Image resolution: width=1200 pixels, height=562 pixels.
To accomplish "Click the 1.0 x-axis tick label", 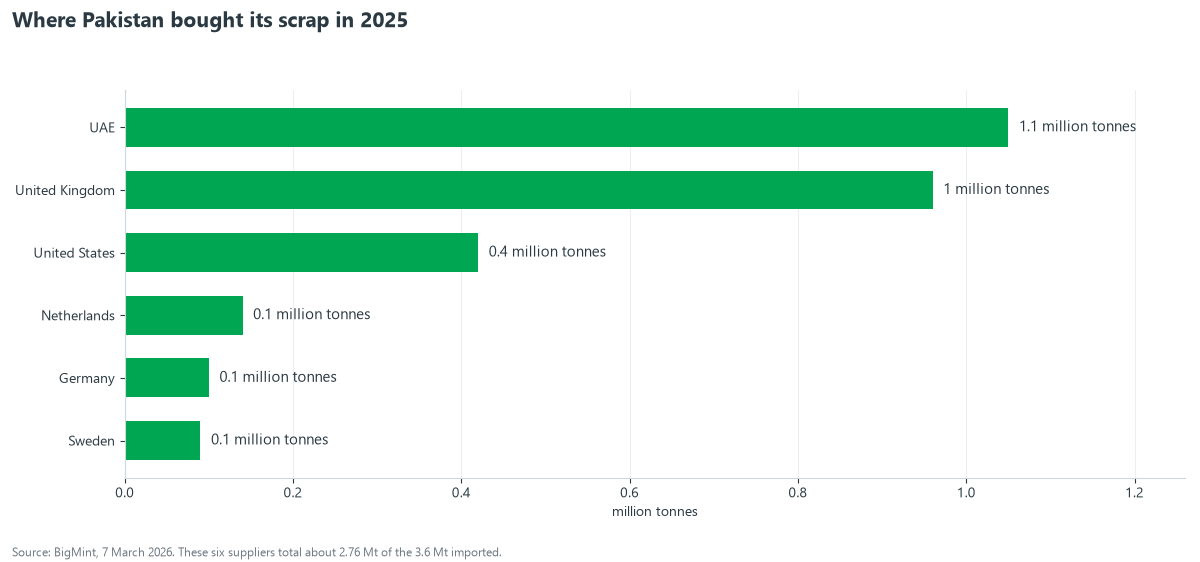I will pyautogui.click(x=966, y=493).
